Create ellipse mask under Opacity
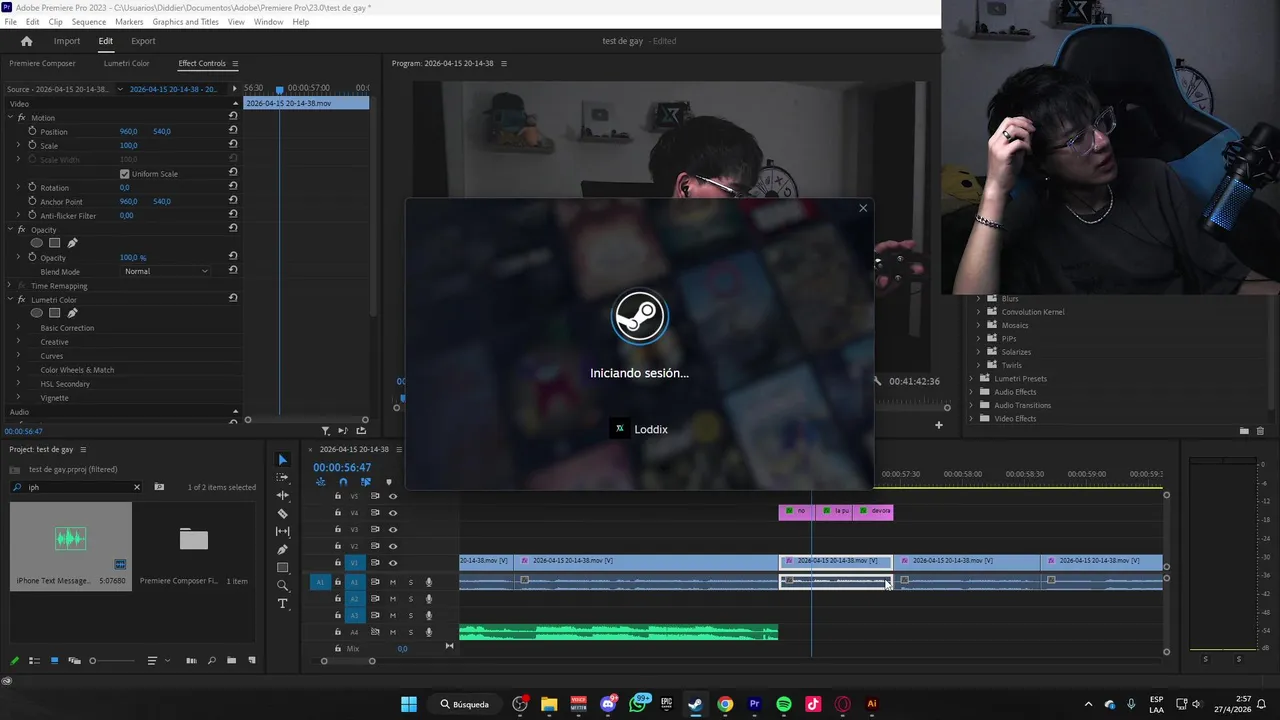Screen dimensions: 1280x720 (x=37, y=243)
